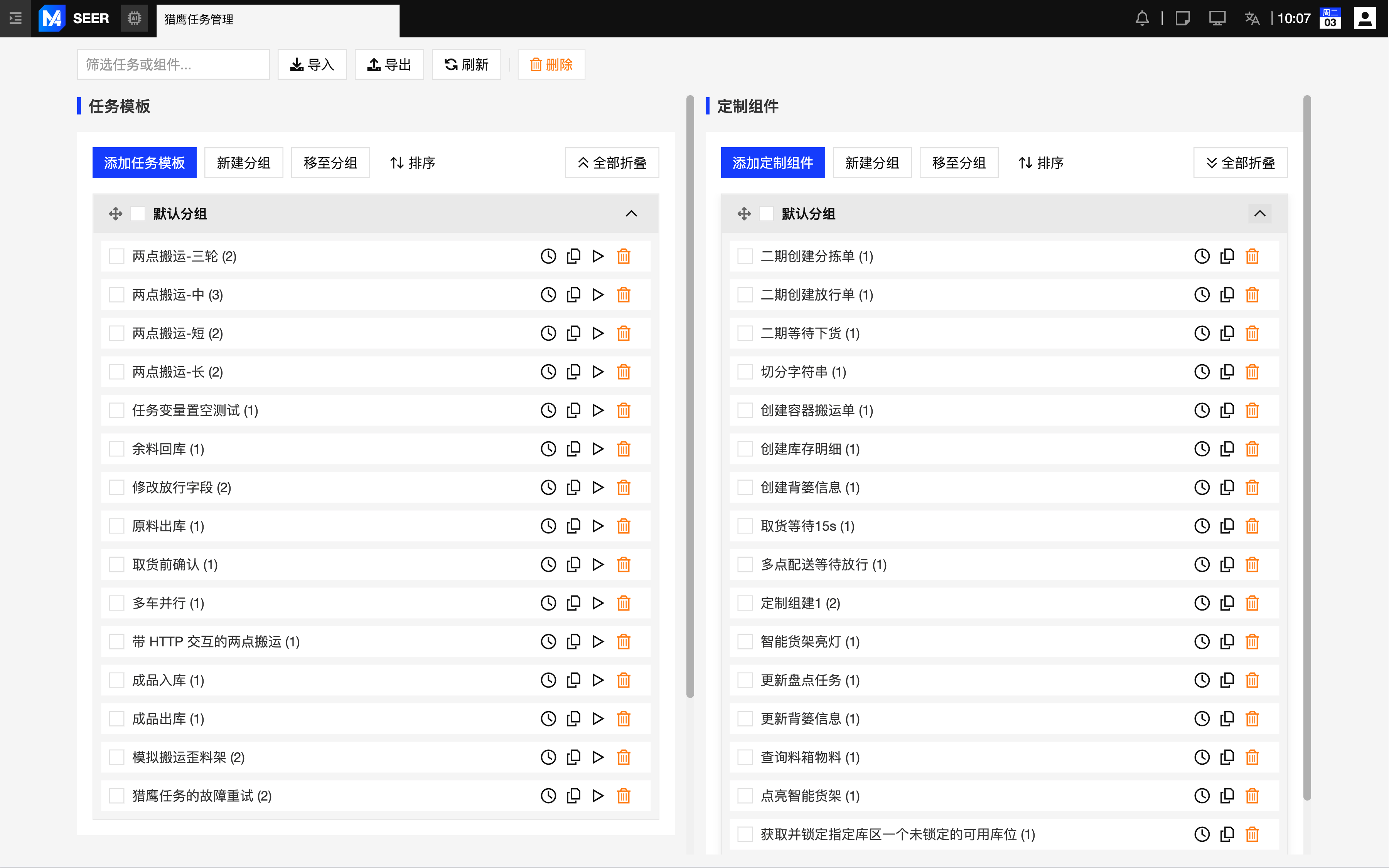Click 全部折叠 in task templates panel
Image resolution: width=1389 pixels, height=868 pixels.
point(612,163)
